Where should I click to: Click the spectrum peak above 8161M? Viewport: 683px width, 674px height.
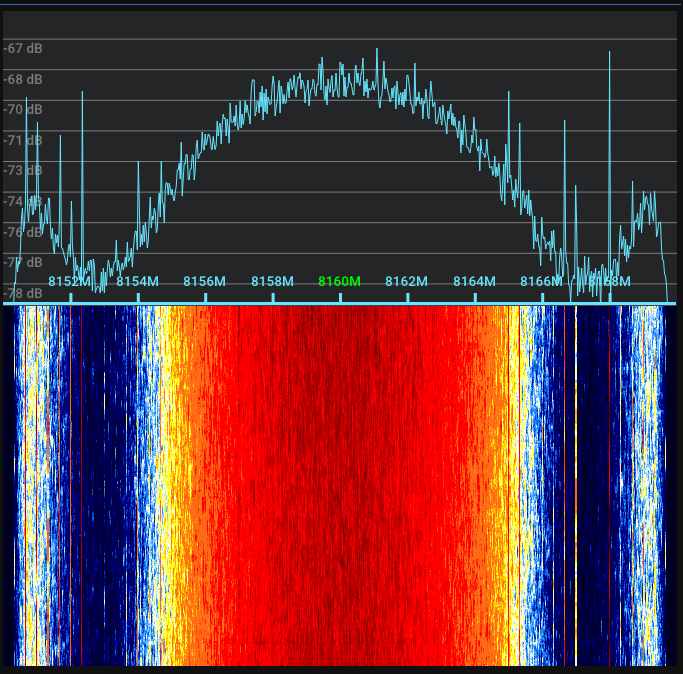coord(377,51)
